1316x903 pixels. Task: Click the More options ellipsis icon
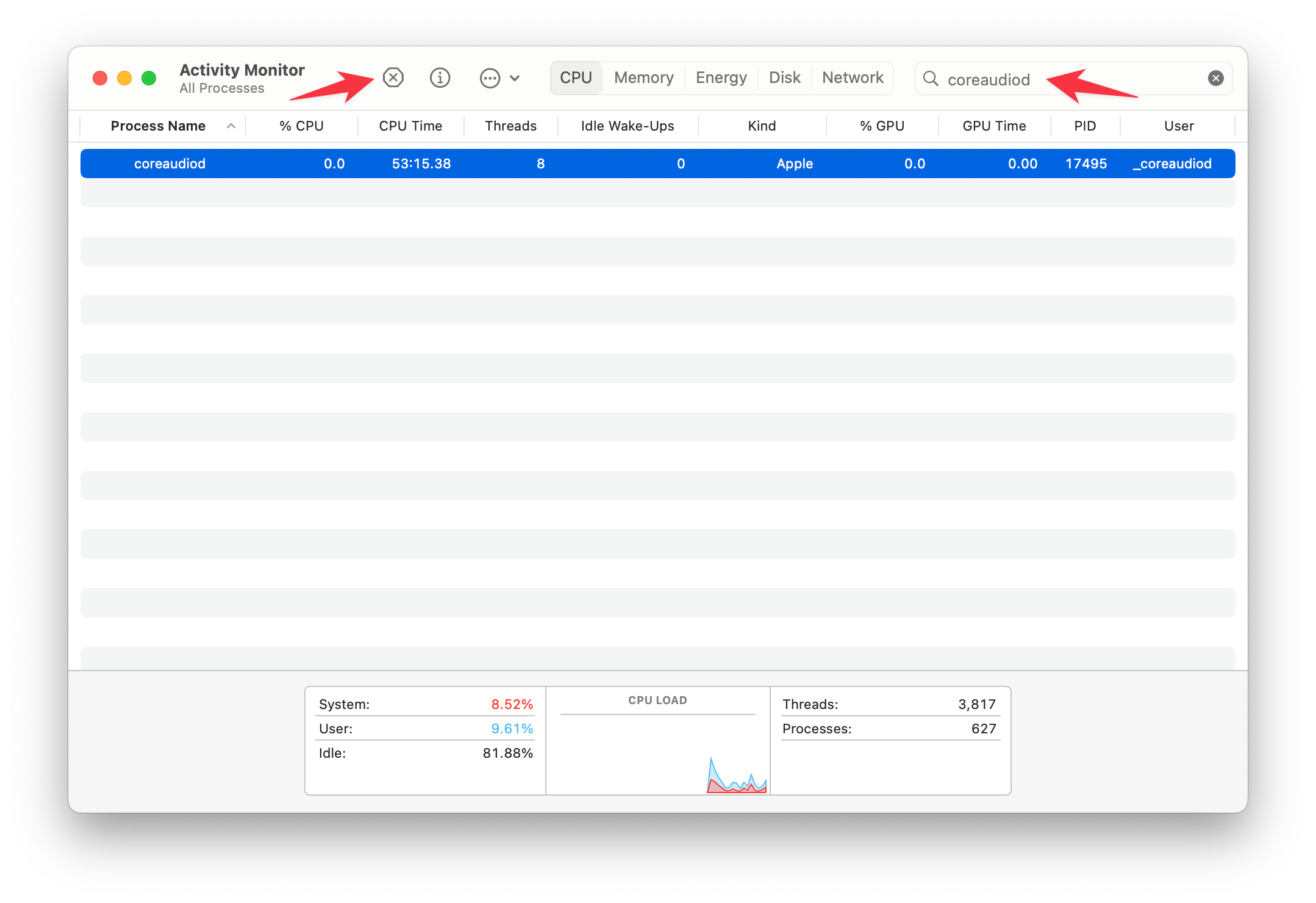[490, 78]
